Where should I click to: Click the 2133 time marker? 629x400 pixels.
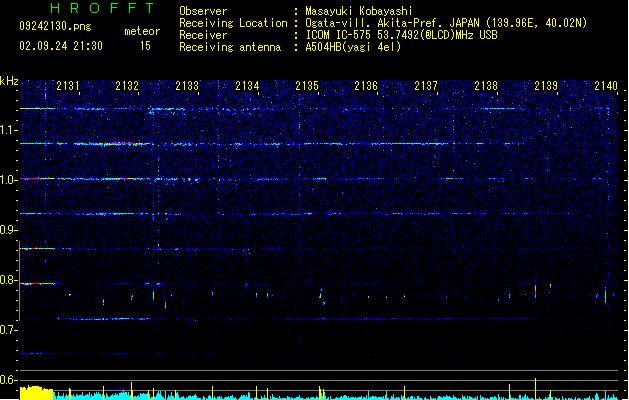tap(187, 86)
